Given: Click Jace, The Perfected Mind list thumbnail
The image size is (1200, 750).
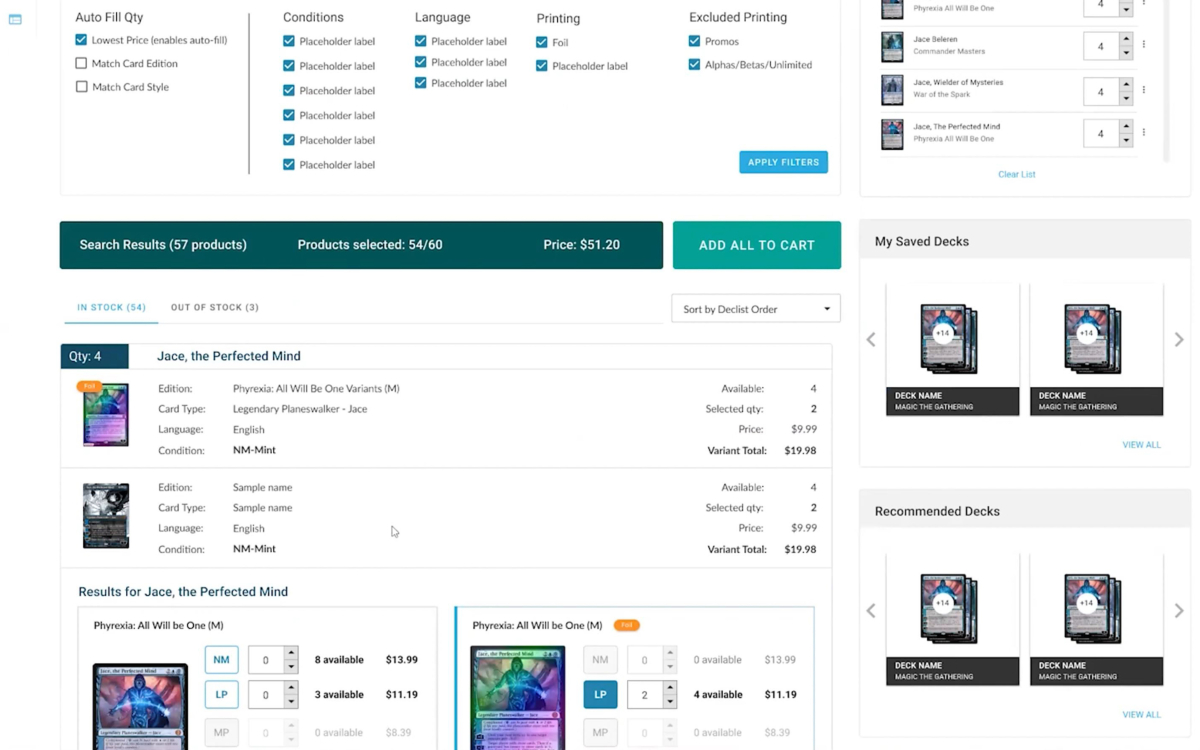Looking at the screenshot, I should pos(892,134).
